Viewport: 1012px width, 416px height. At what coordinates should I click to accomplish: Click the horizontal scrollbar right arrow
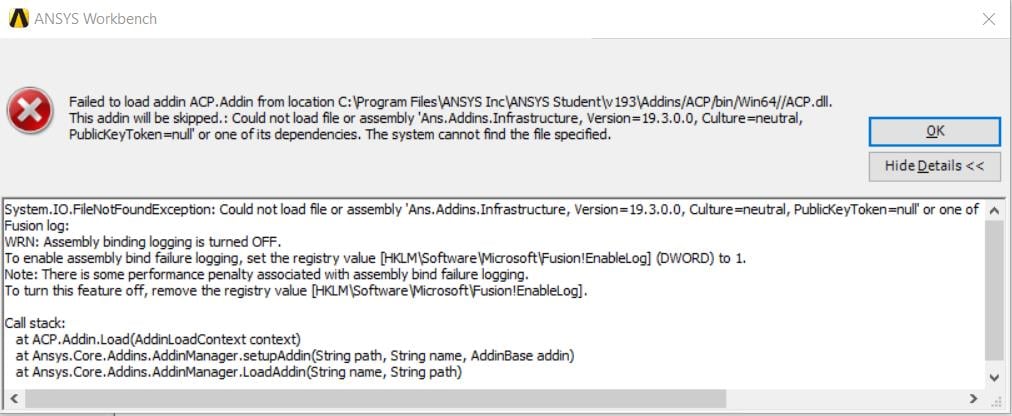coord(974,398)
